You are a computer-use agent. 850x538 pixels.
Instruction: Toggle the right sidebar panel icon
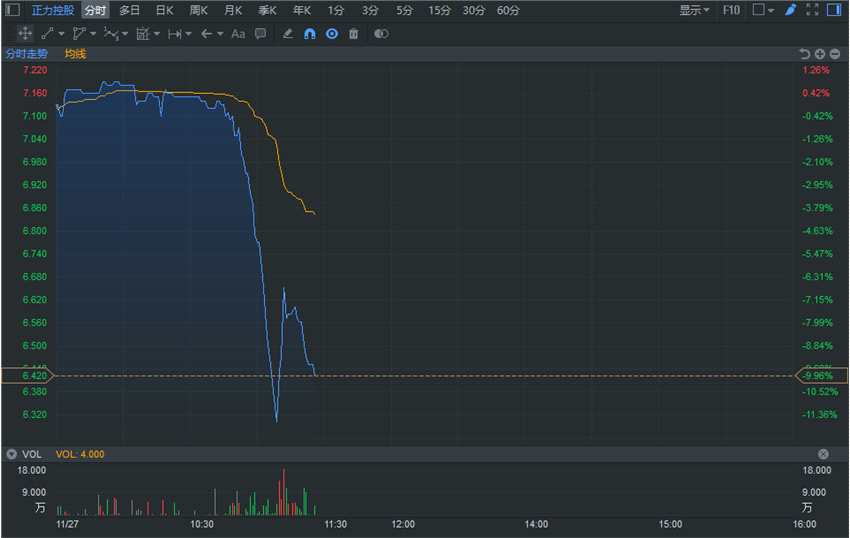(834, 10)
